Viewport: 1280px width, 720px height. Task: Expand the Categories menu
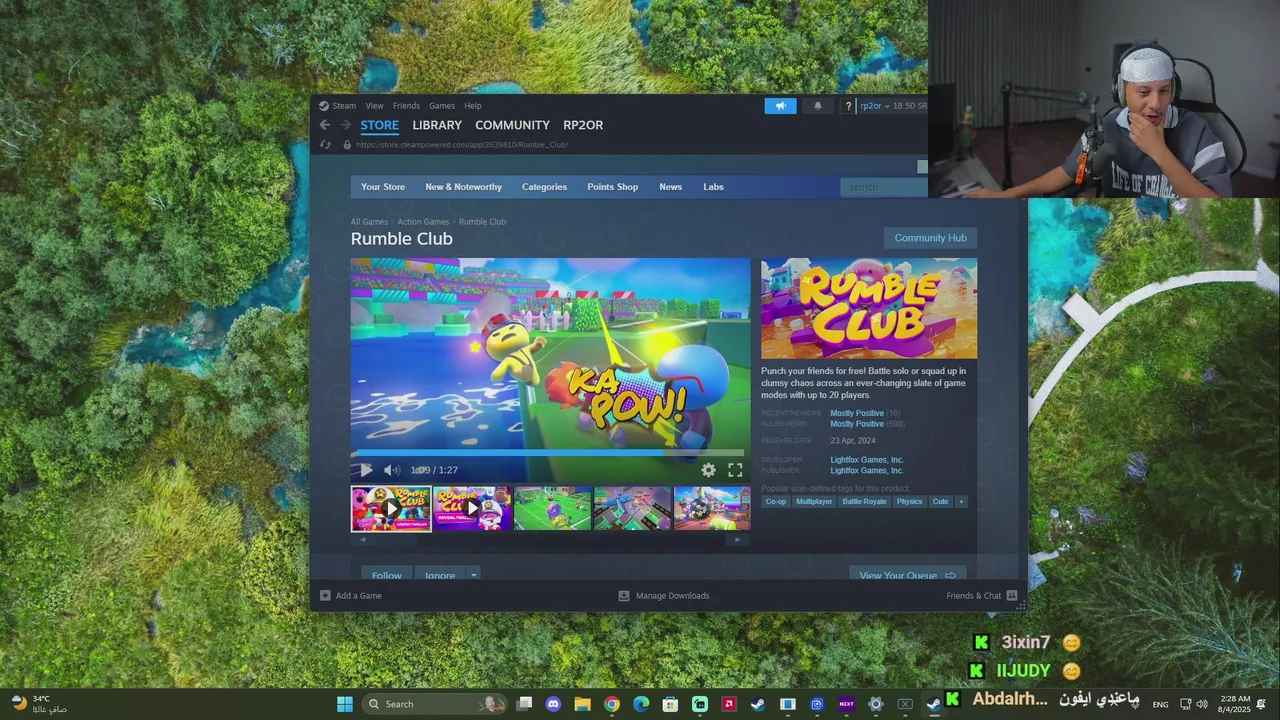544,187
